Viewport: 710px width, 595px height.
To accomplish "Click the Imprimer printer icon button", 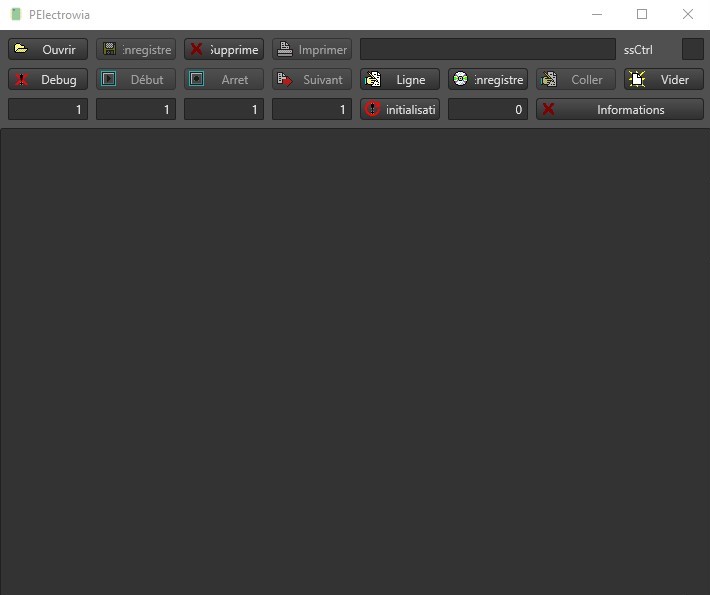I will 312,49.
